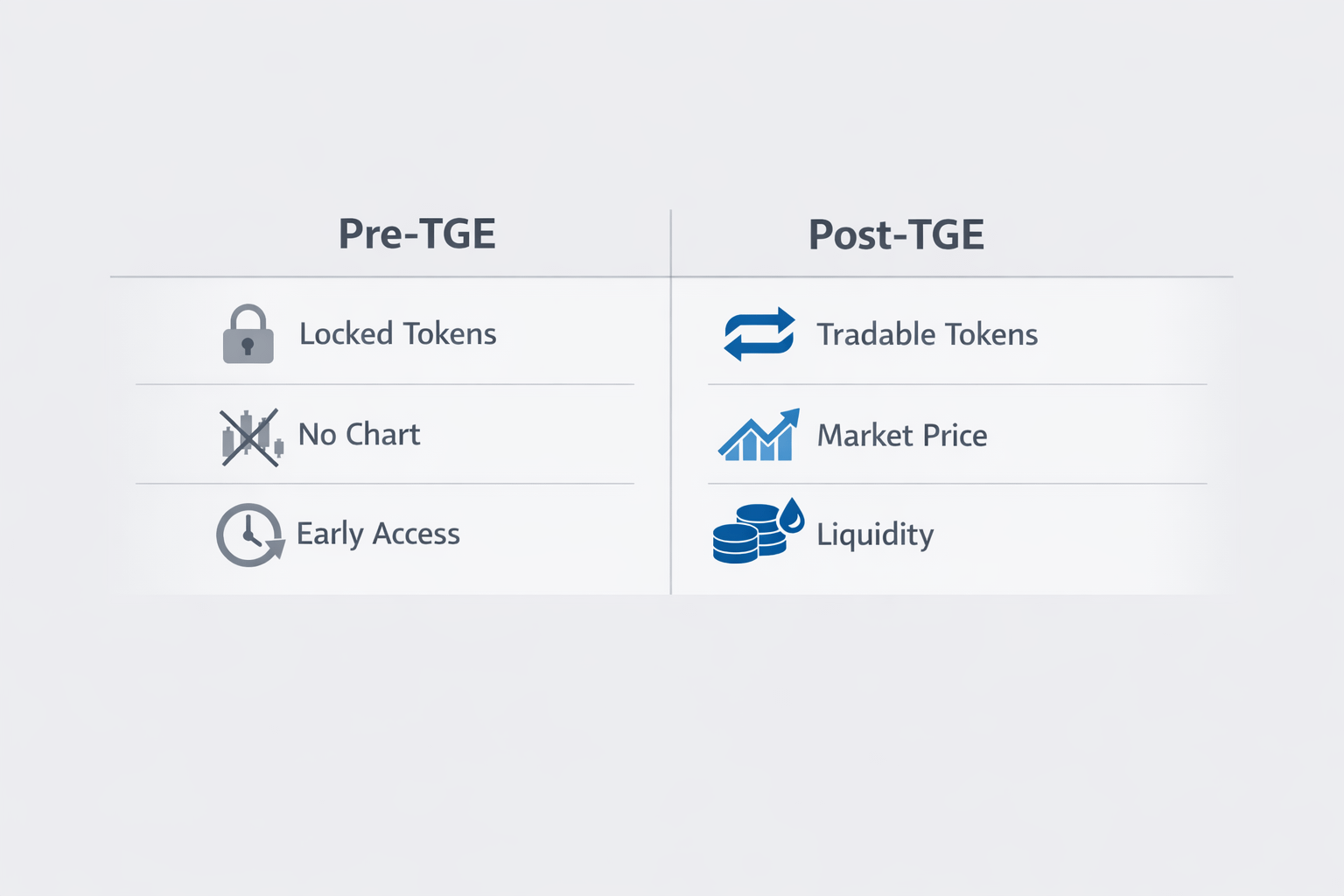Screen dimensions: 1344x896
Task: Click the gray padlock icon
Action: 248,334
